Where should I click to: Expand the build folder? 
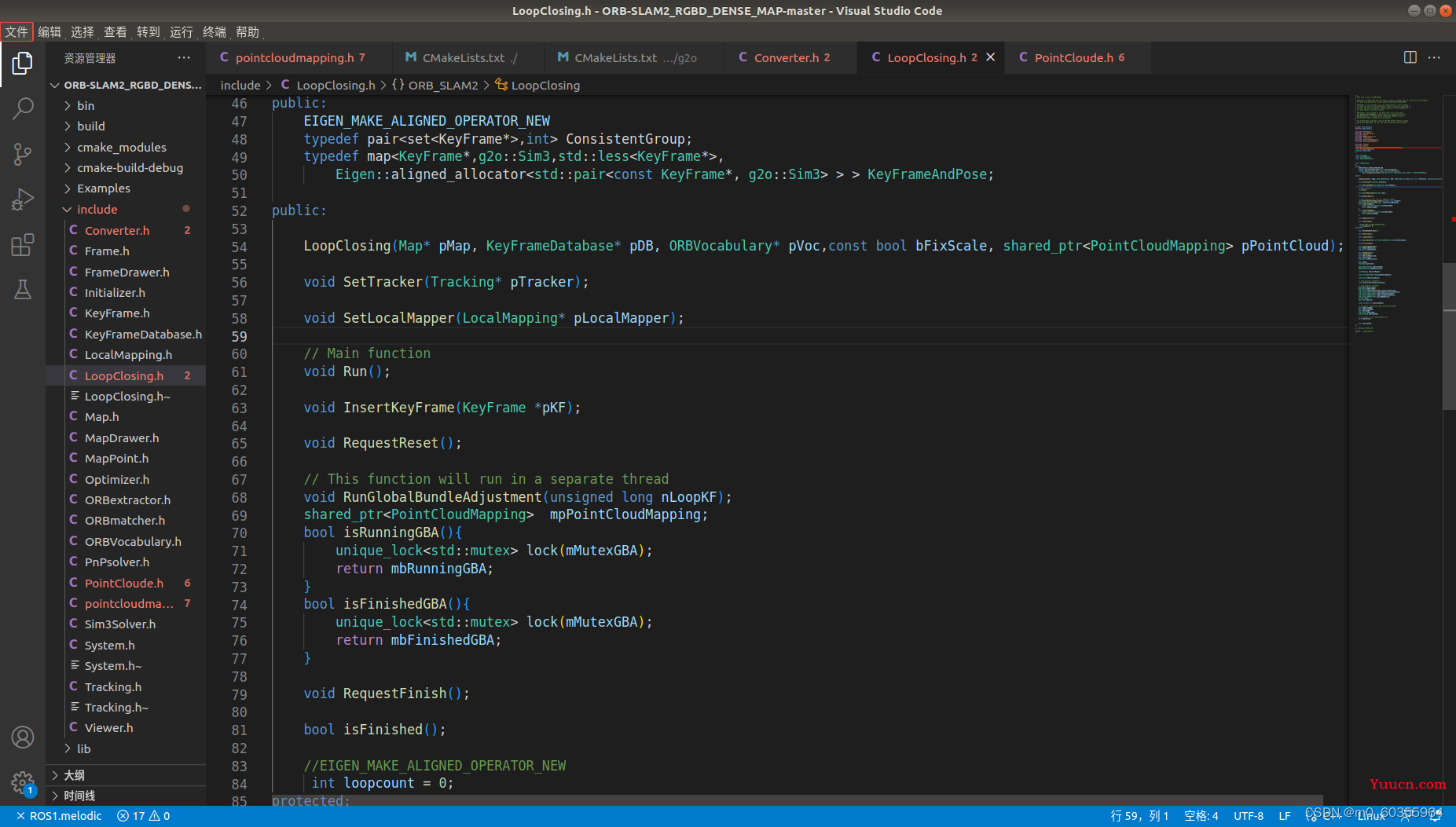(126, 126)
